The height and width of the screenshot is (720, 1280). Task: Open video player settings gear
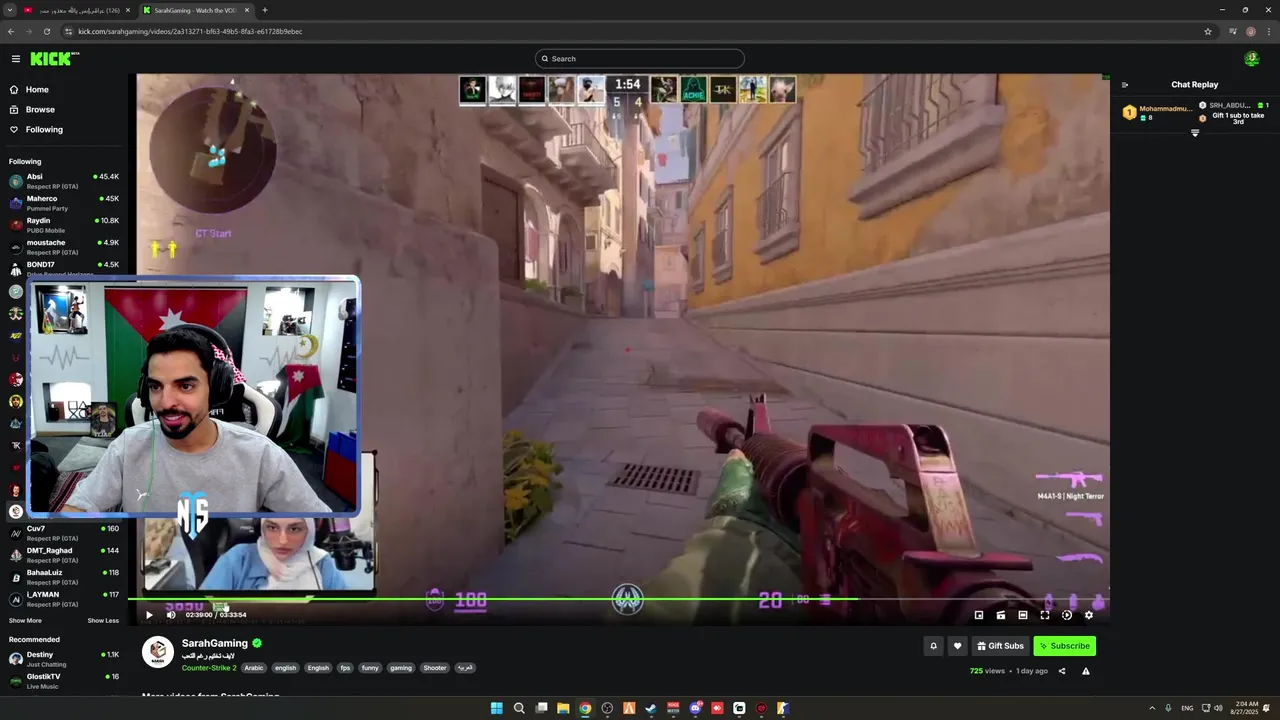(1089, 615)
